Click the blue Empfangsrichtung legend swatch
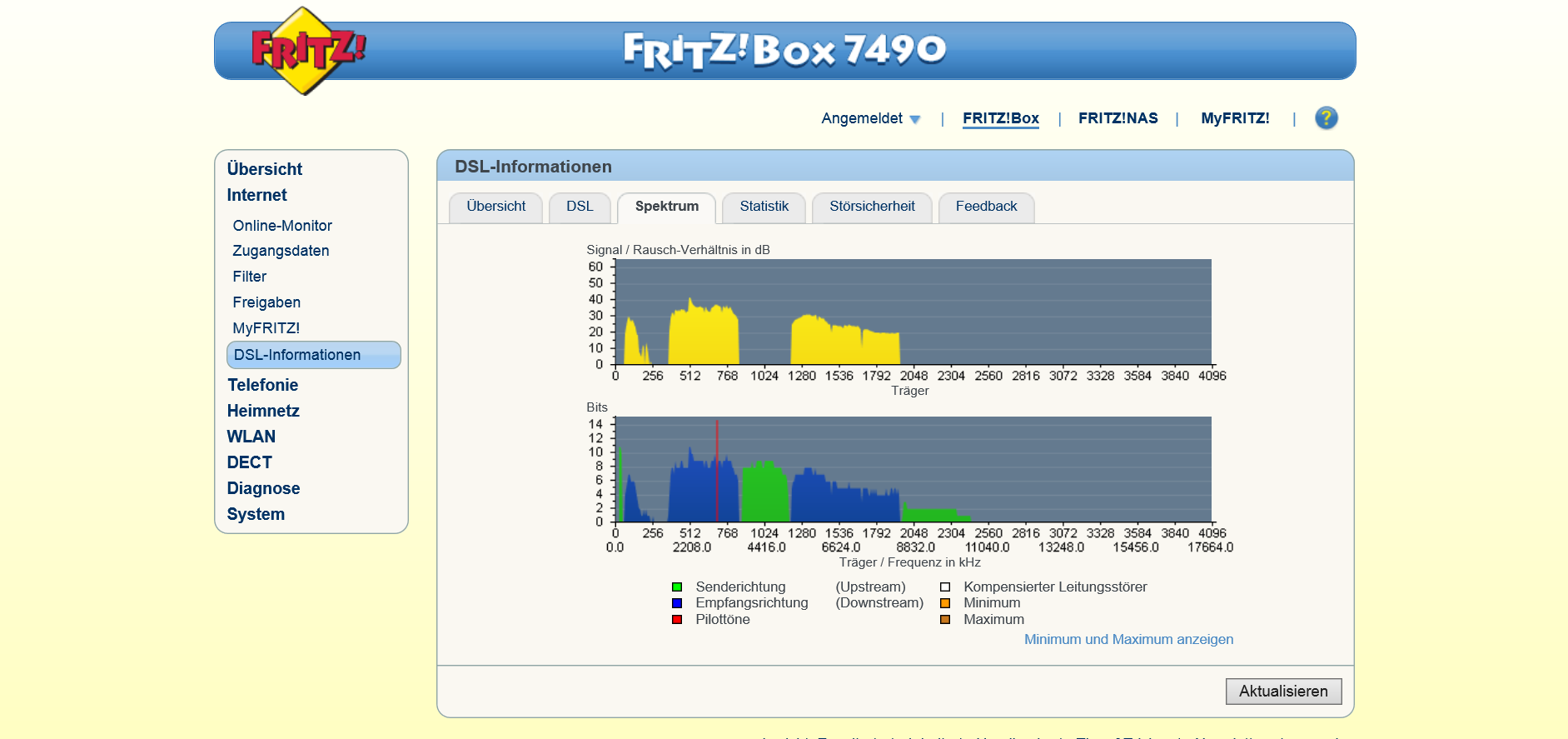This screenshot has width=1568, height=739. click(677, 603)
